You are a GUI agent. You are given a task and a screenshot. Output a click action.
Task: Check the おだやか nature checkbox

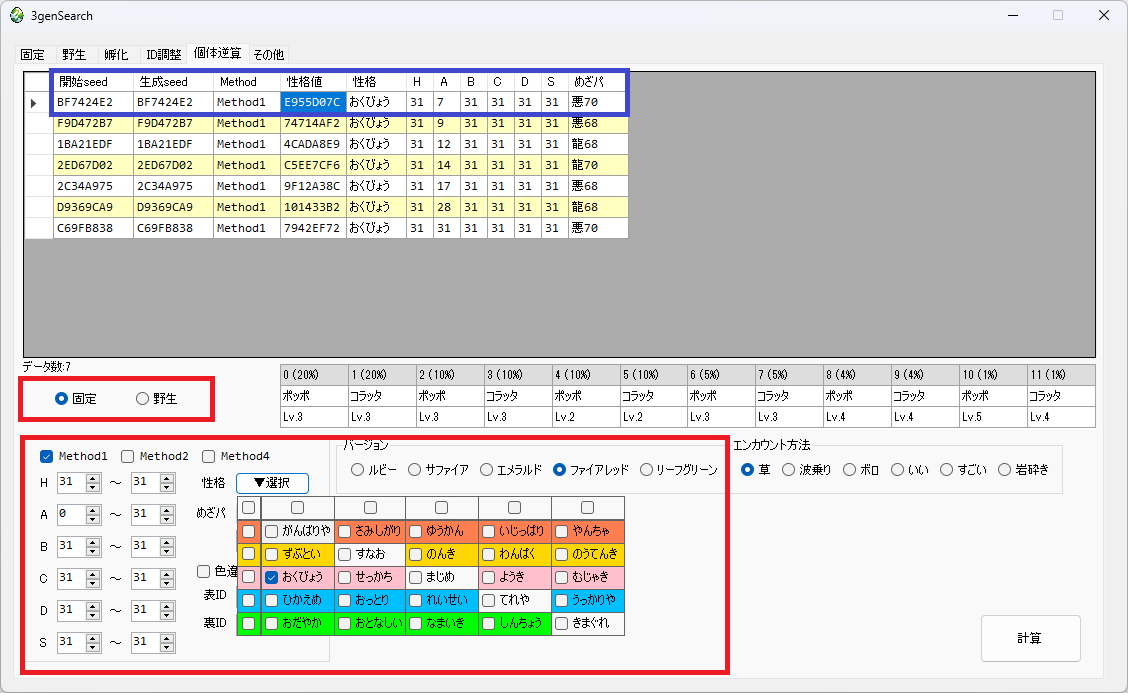tap(271, 624)
